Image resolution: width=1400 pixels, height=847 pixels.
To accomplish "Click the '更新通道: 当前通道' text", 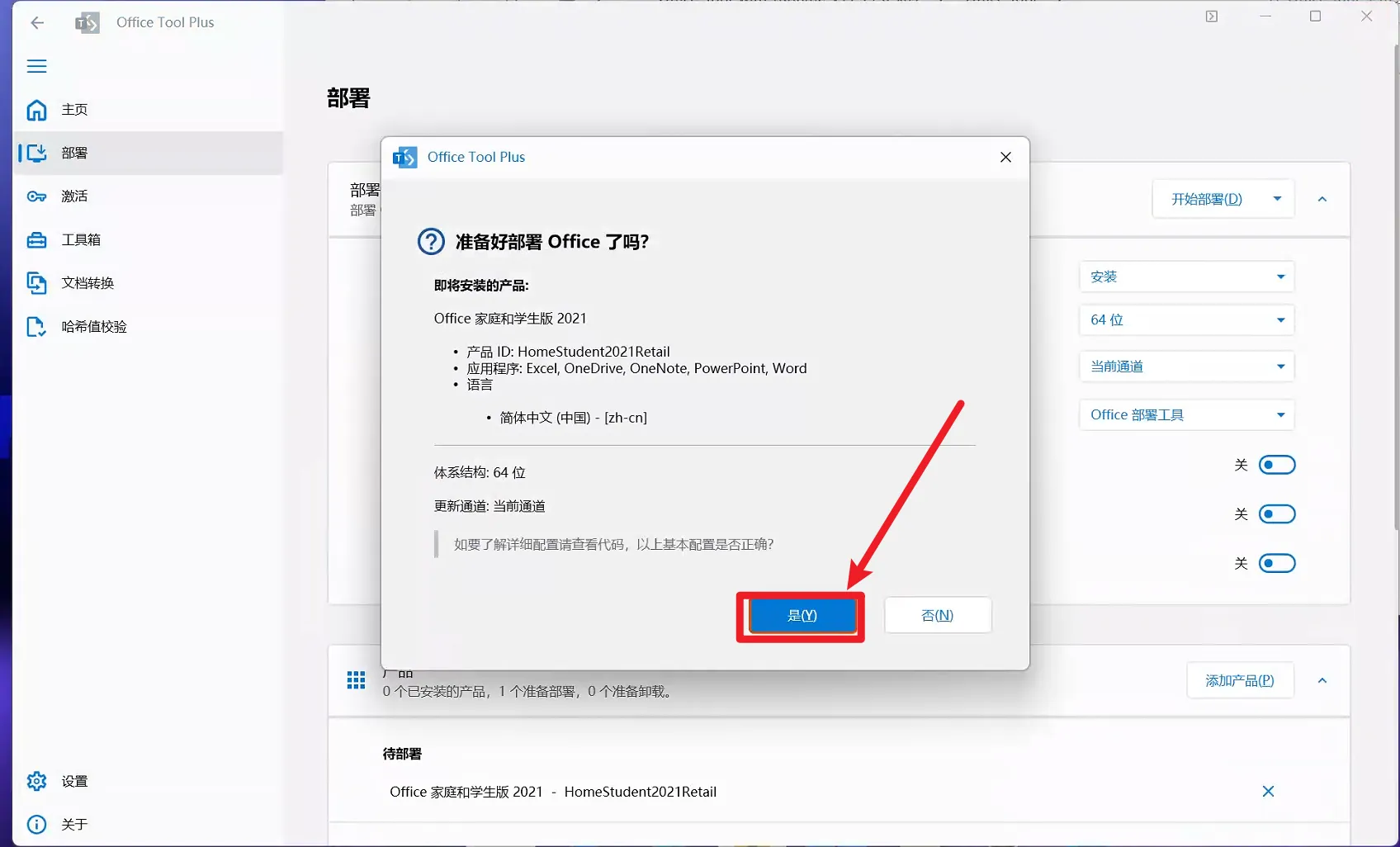I will [x=490, y=506].
